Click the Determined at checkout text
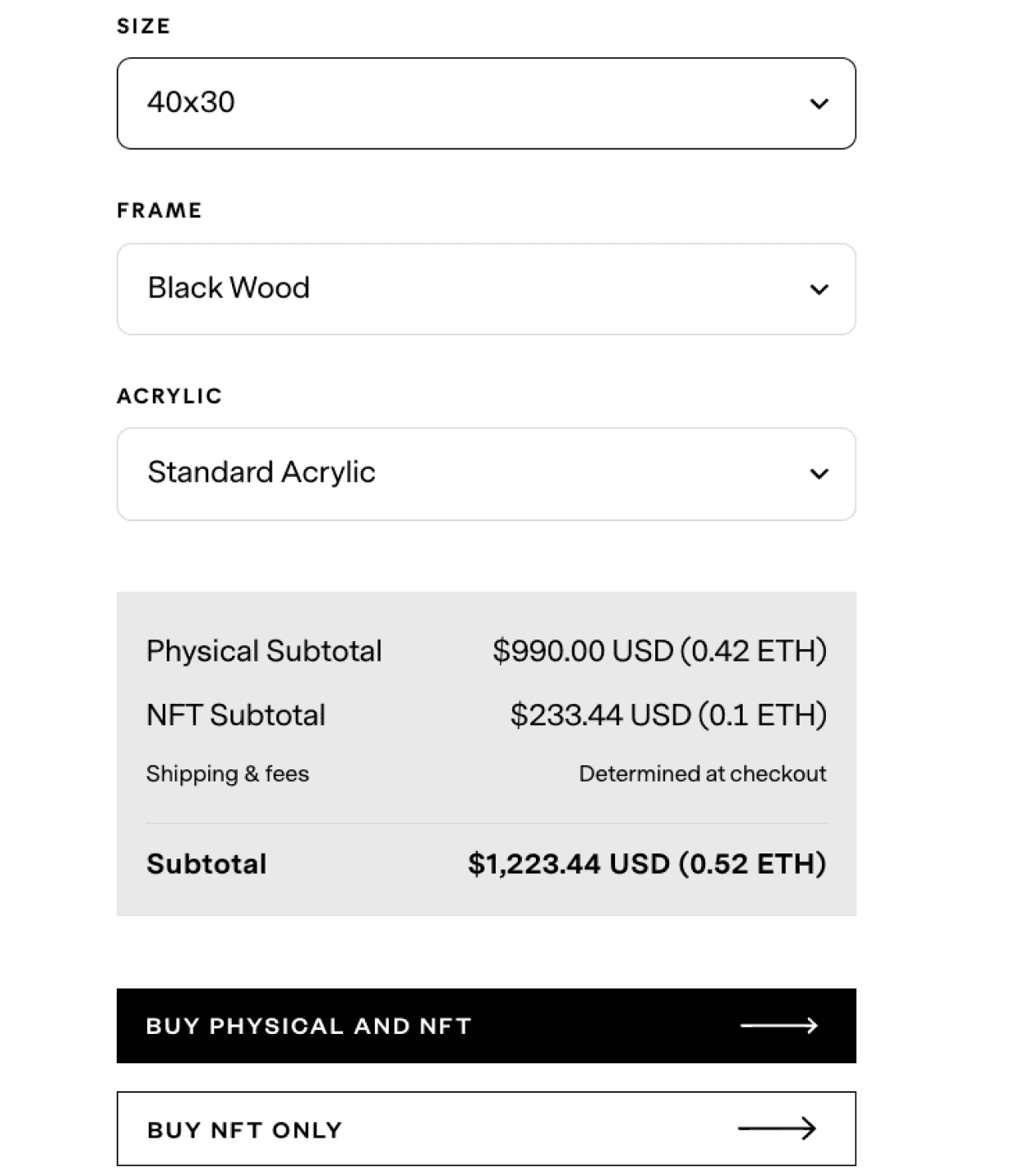Viewport: 1013px width, 1176px height. (703, 773)
